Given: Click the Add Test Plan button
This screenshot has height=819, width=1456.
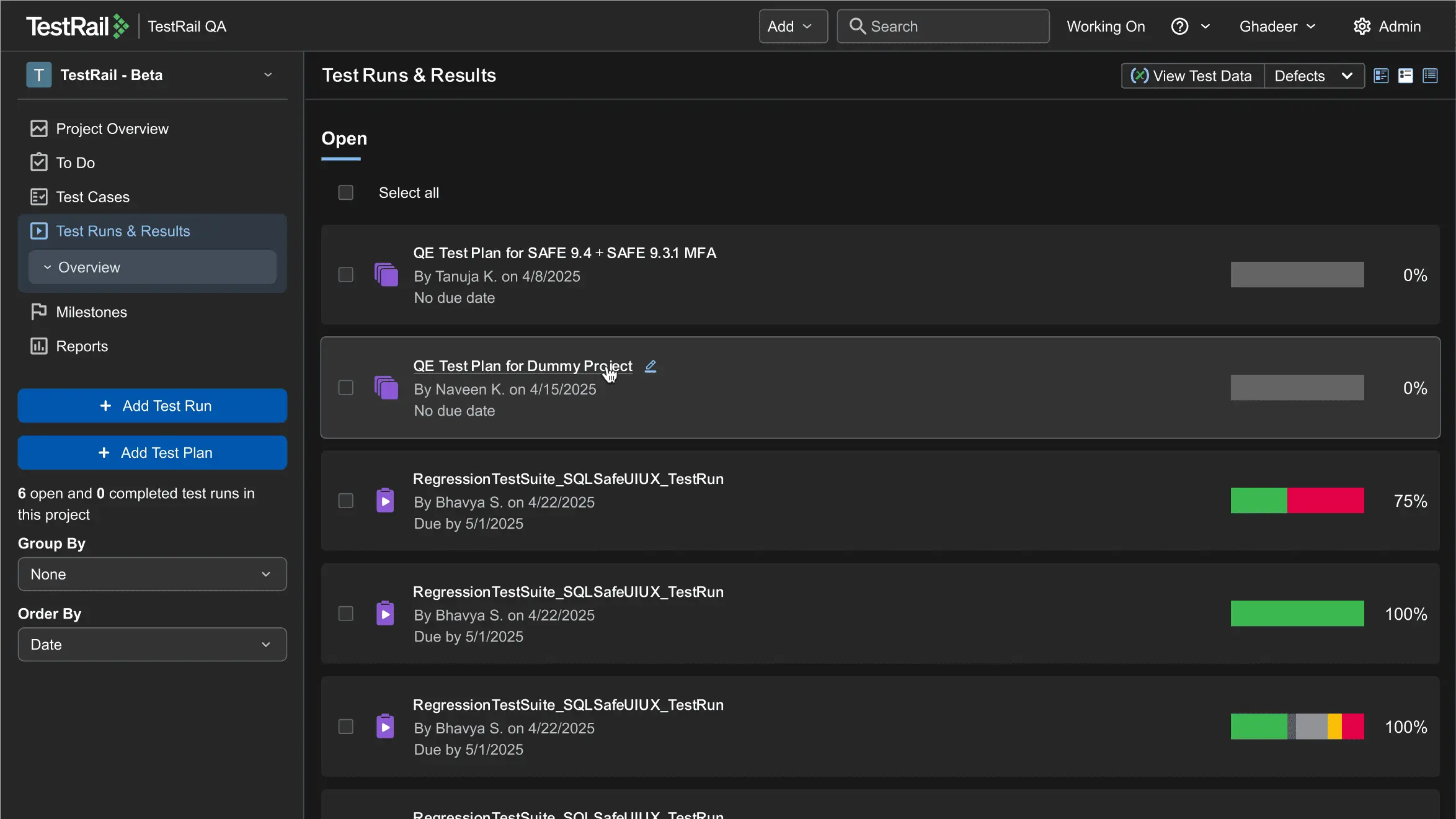Looking at the screenshot, I should pos(153,453).
